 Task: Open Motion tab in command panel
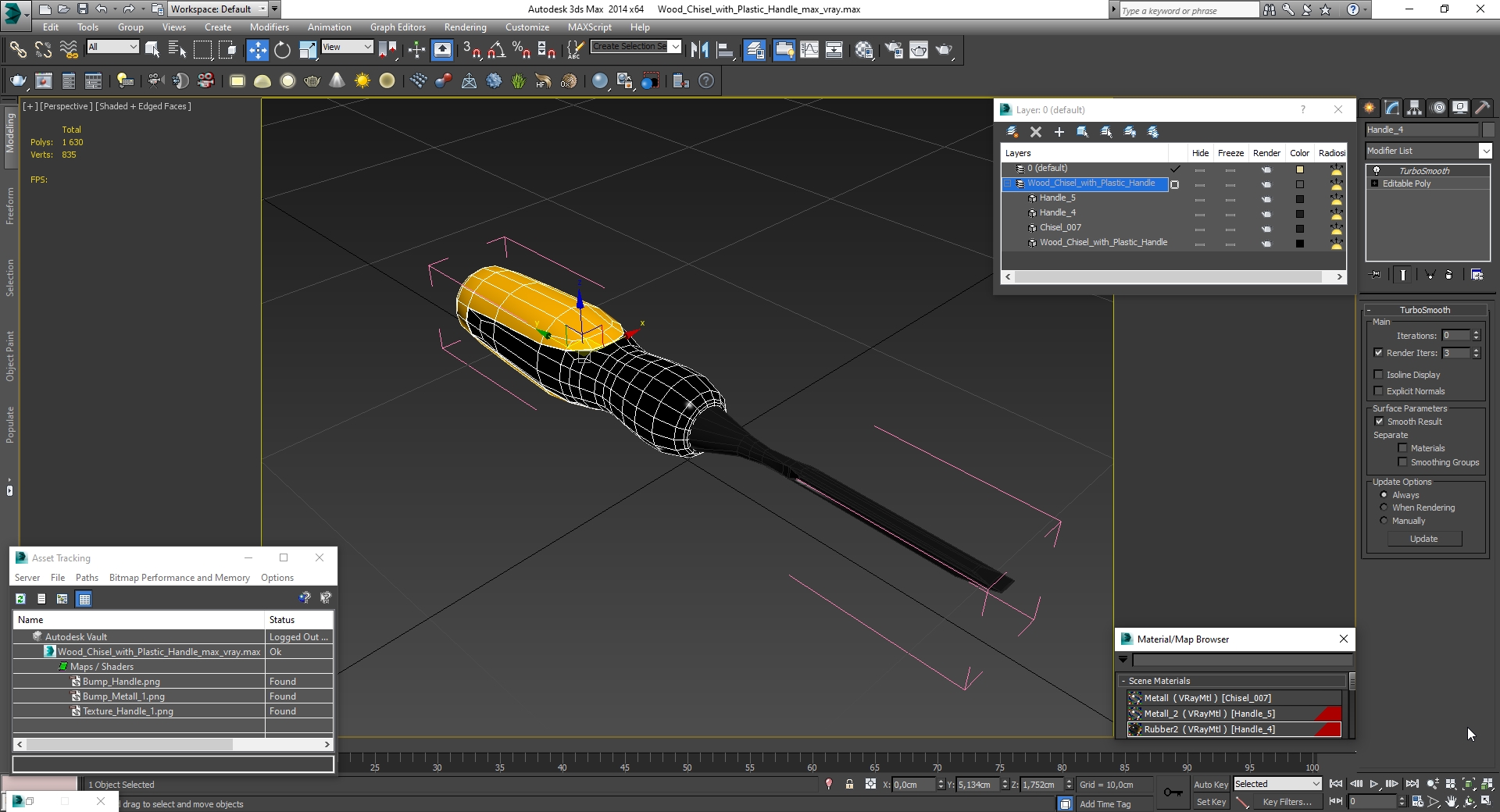(x=1438, y=108)
